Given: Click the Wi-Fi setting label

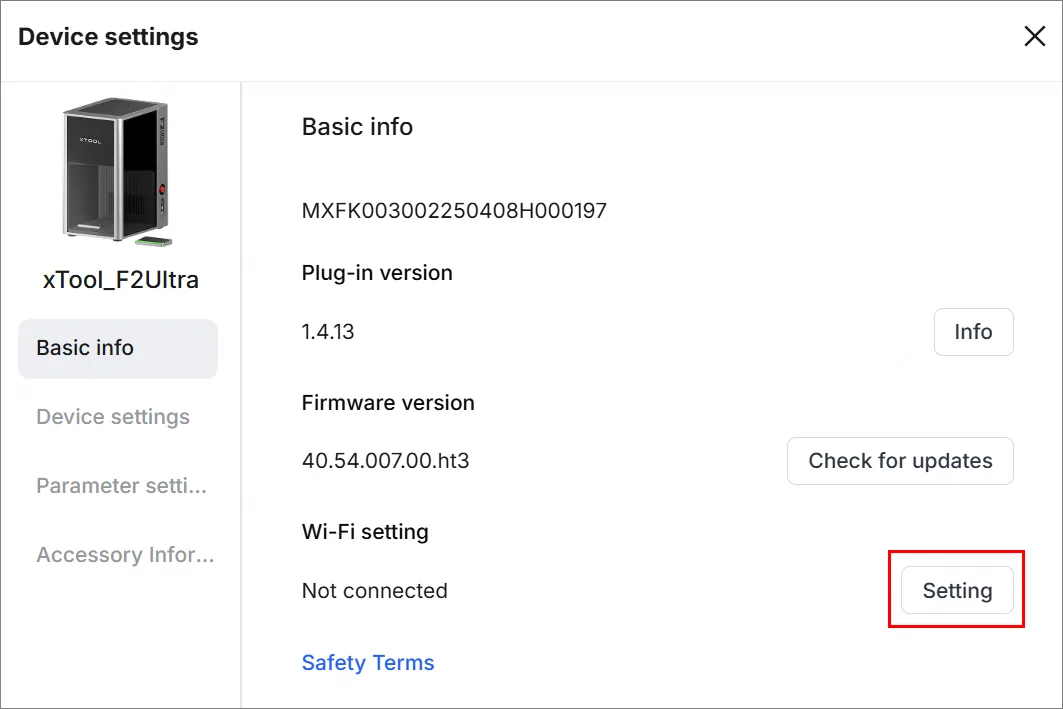Looking at the screenshot, I should coord(365,532).
